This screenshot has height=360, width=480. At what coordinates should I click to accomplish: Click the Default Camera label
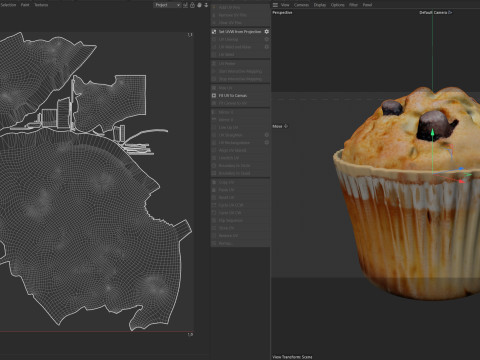433,12
